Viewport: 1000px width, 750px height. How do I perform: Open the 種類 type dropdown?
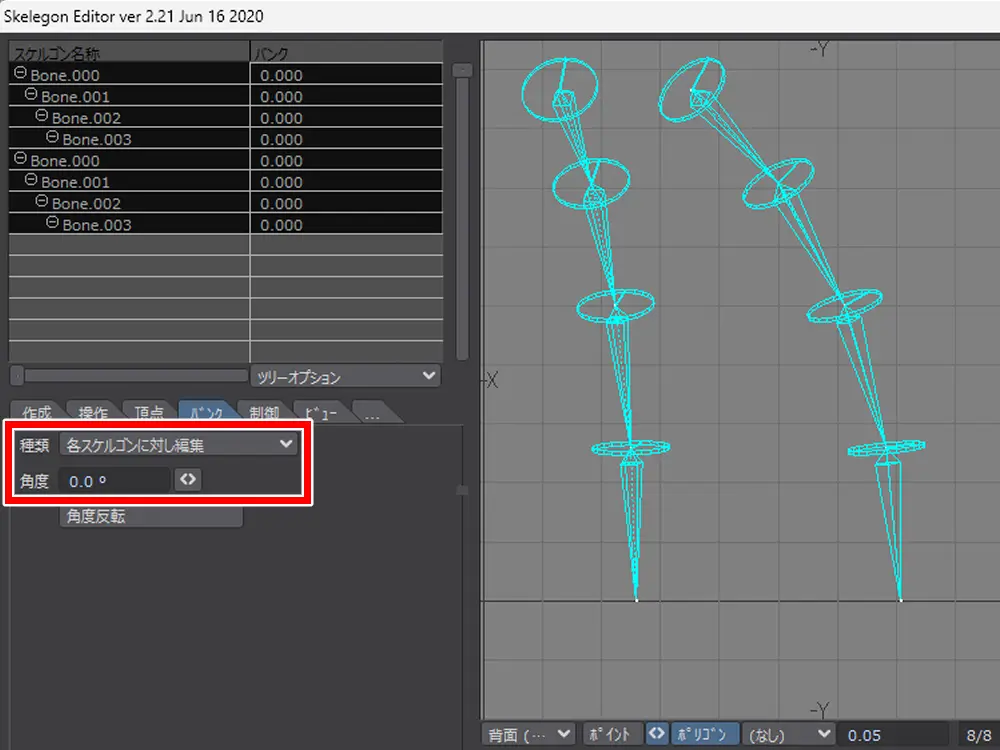pyautogui.click(x=178, y=444)
